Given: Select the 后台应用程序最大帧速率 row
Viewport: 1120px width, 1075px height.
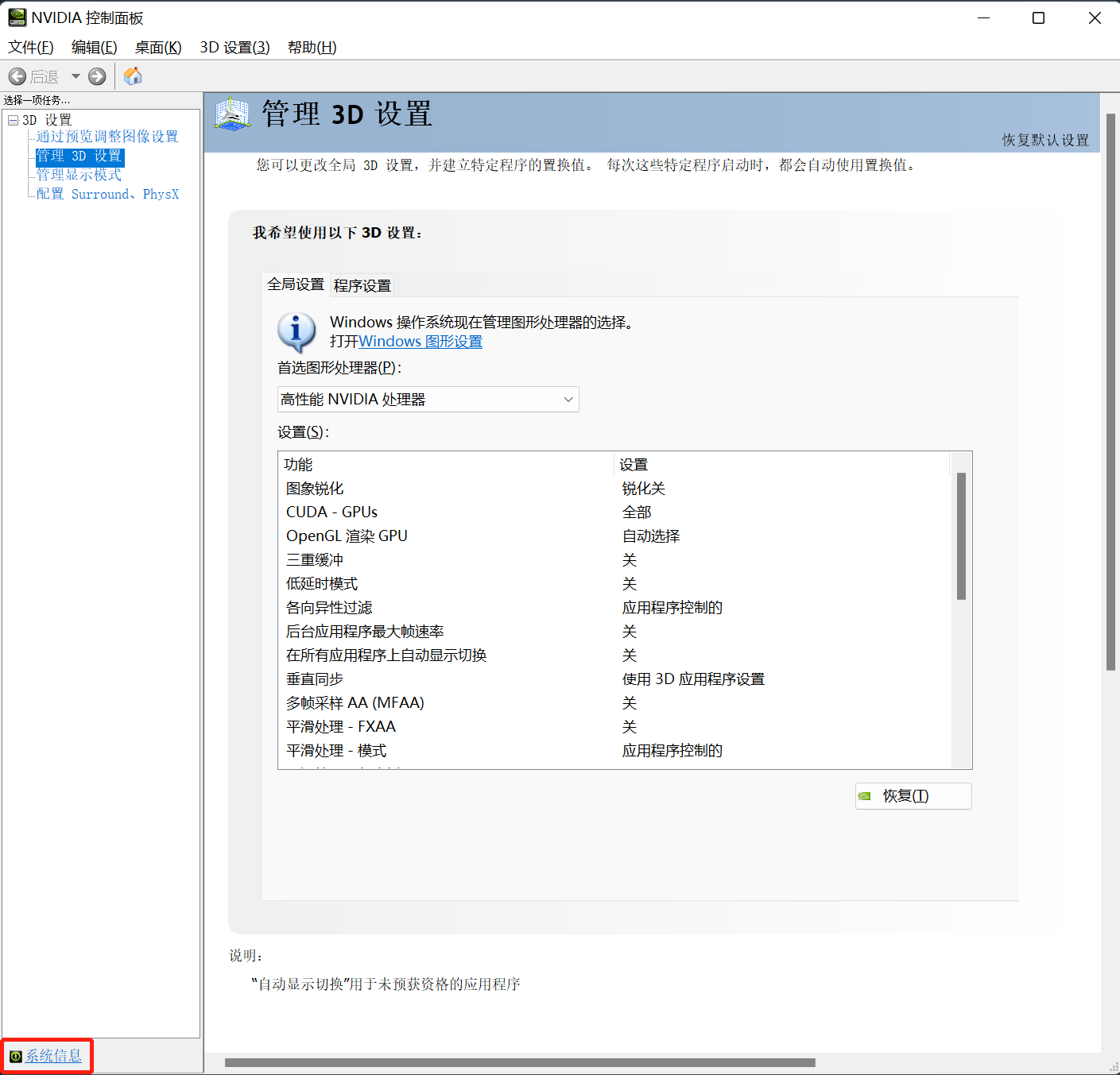Looking at the screenshot, I should 614,632.
